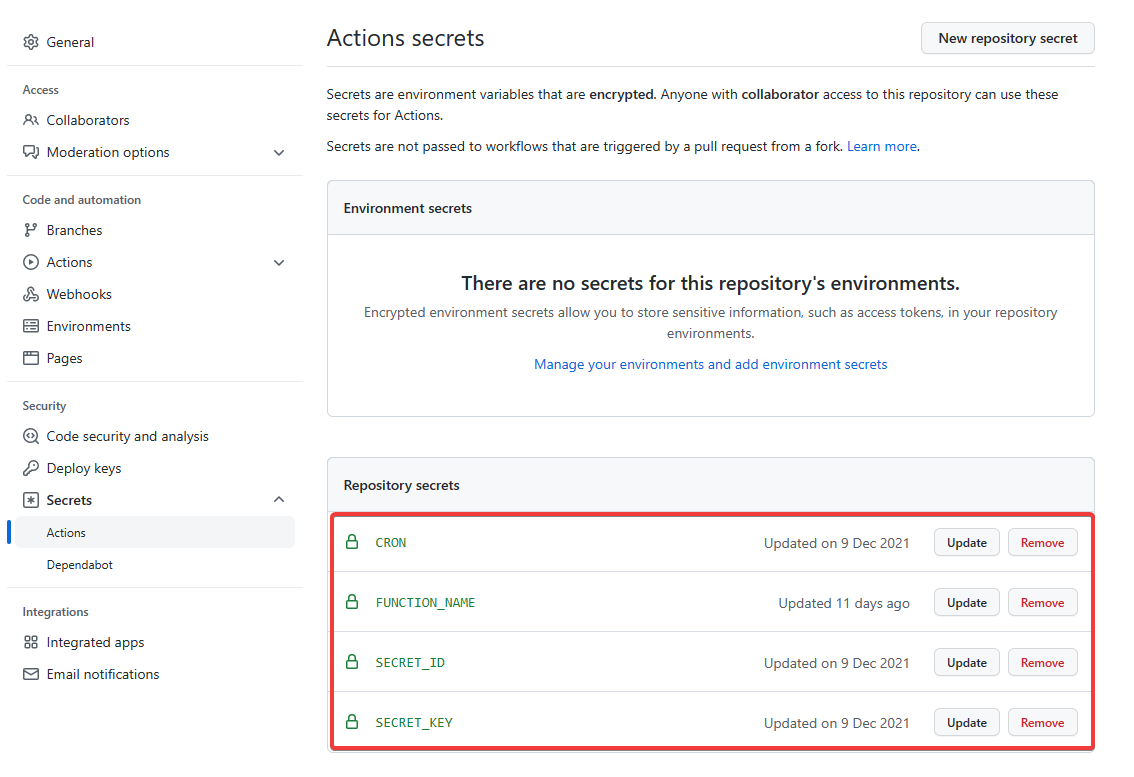Click the Code security shield icon

tap(31, 436)
